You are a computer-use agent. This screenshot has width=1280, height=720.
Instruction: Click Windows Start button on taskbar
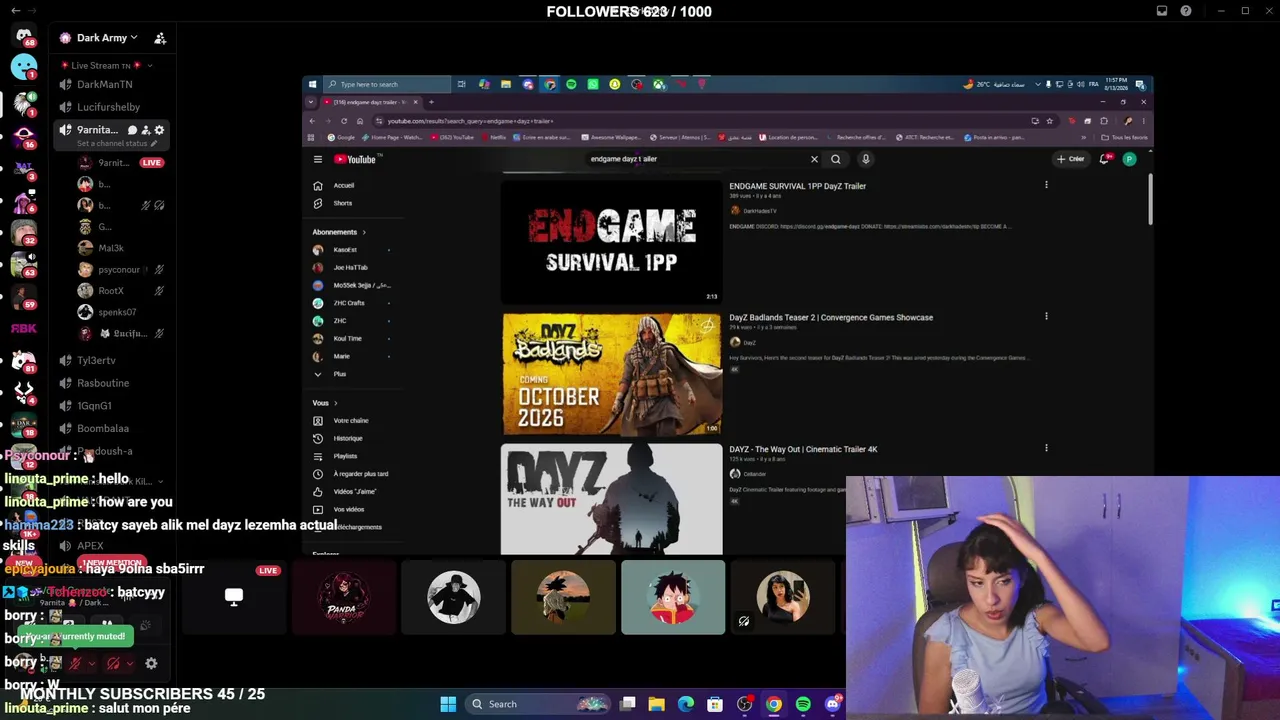click(x=448, y=704)
